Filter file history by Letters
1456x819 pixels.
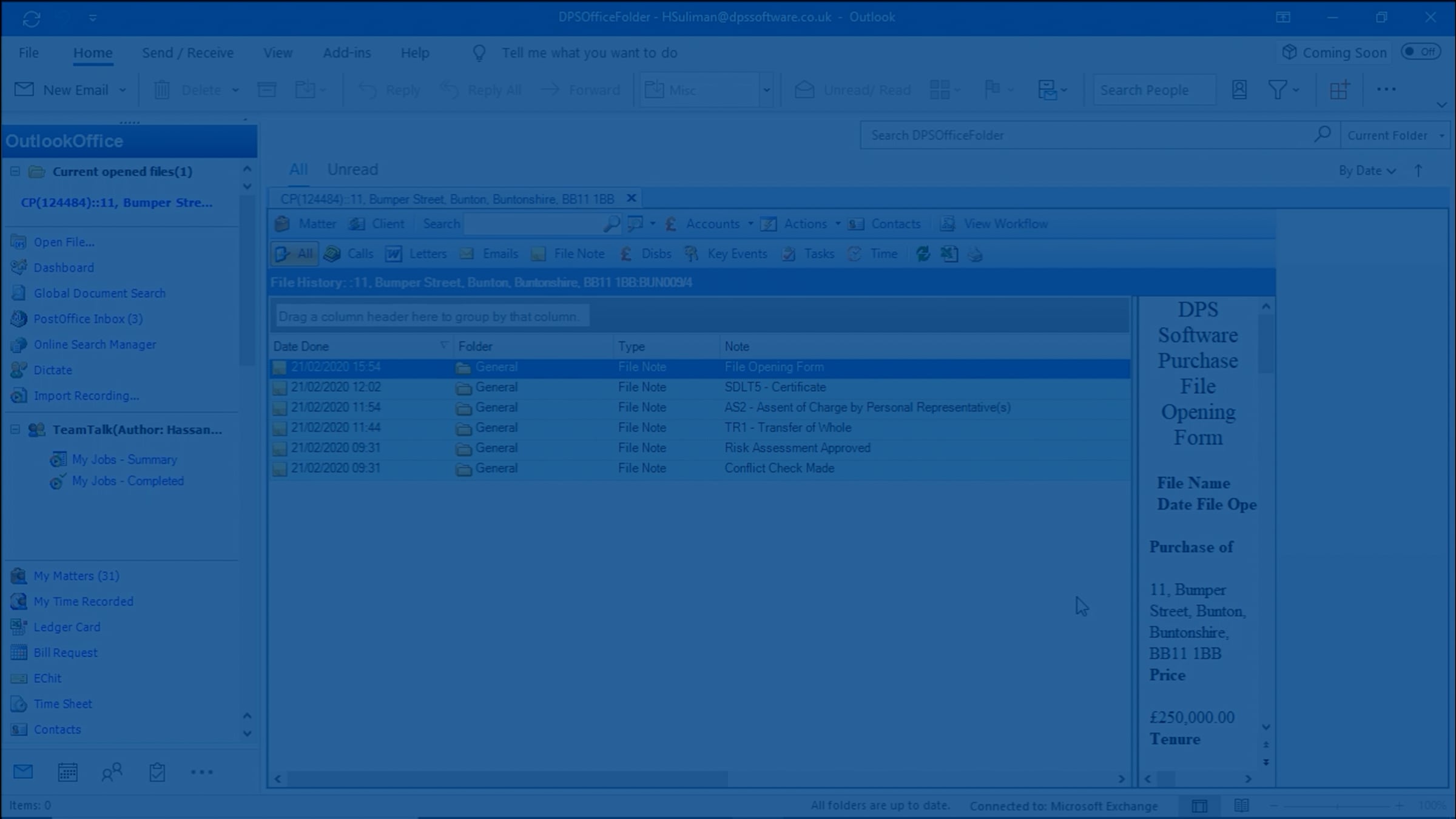417,254
